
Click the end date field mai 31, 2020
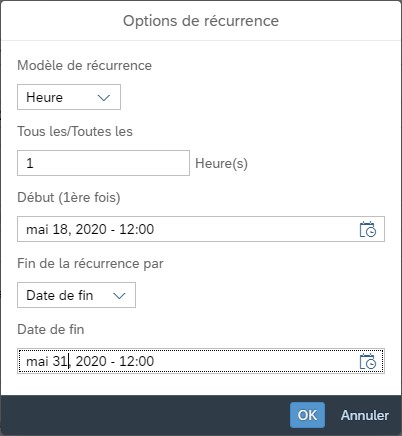pos(201,361)
